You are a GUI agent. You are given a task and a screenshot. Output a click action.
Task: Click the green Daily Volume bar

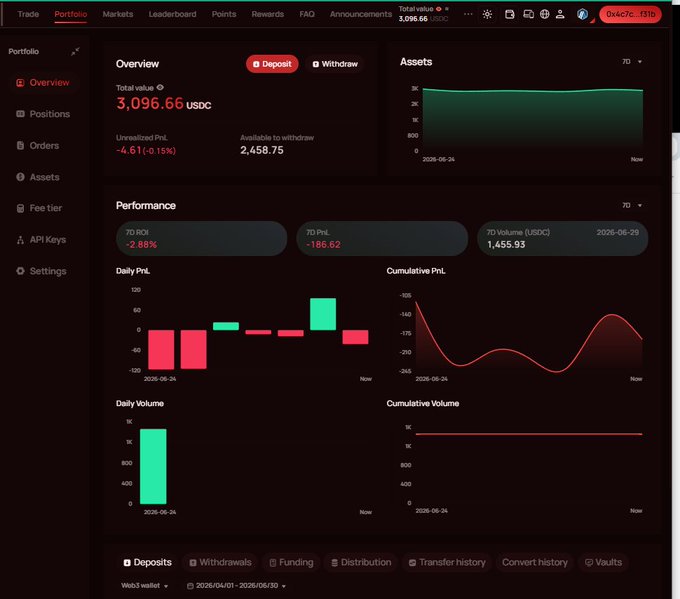pos(153,466)
